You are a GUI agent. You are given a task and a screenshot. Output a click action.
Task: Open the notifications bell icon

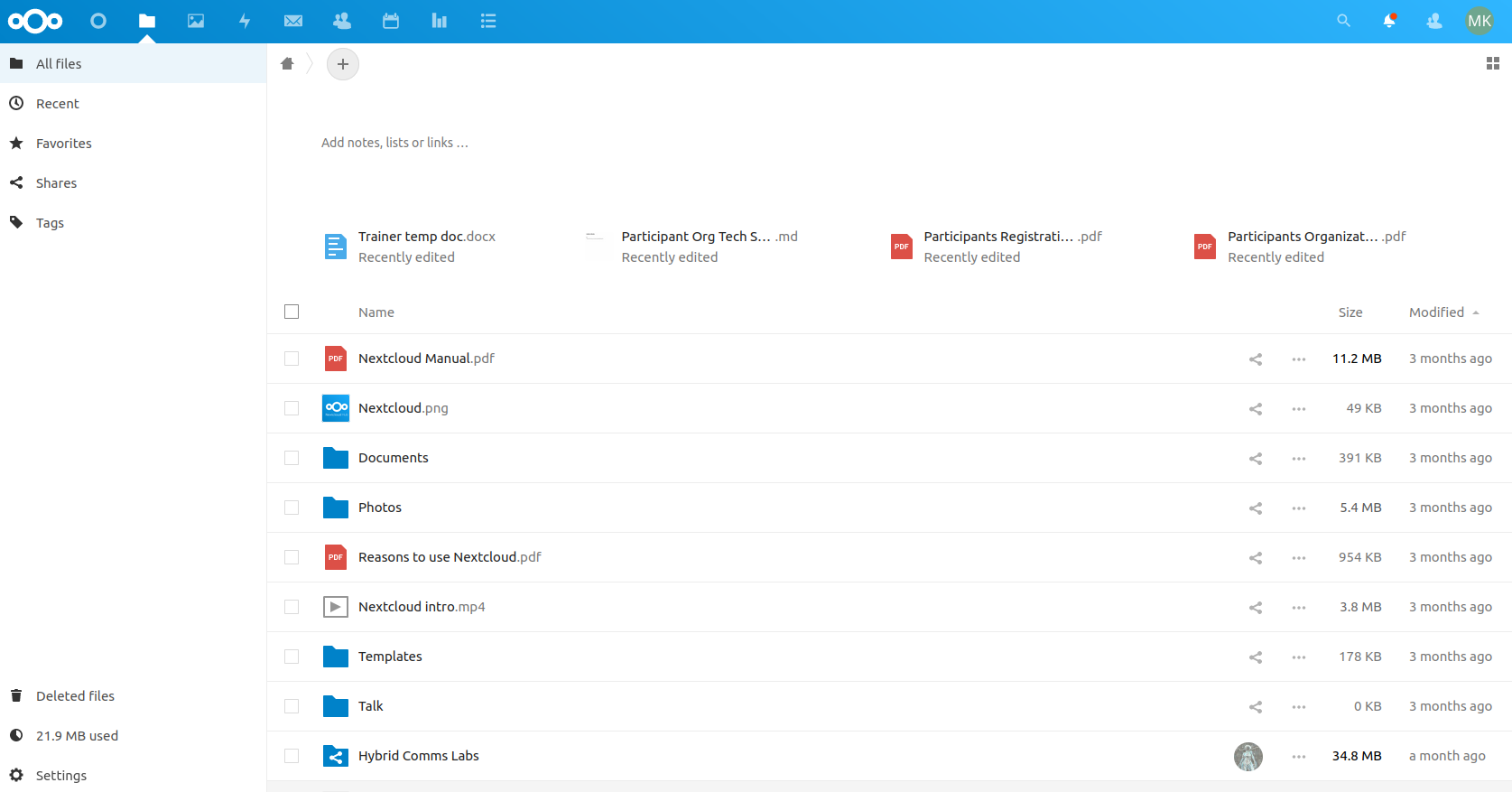click(x=1389, y=21)
